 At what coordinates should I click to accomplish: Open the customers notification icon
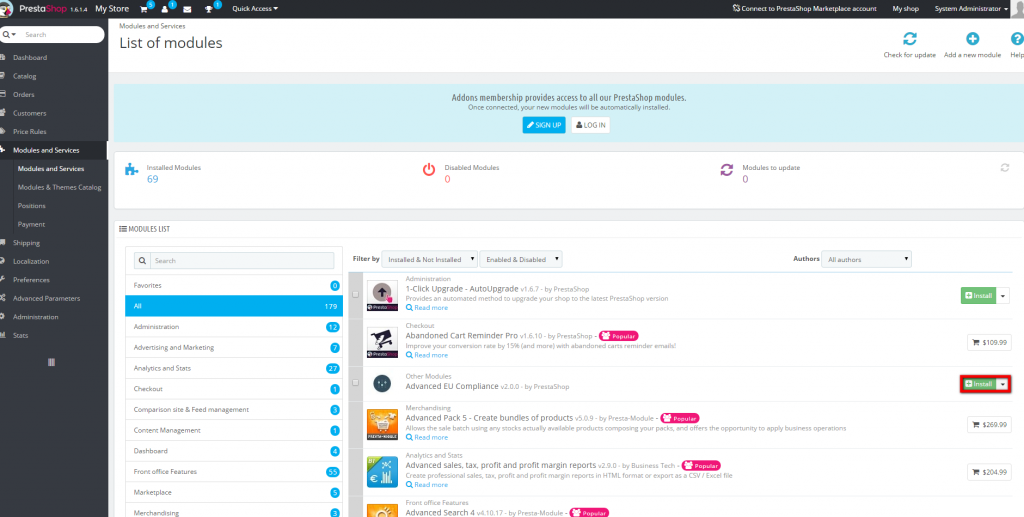tap(165, 9)
